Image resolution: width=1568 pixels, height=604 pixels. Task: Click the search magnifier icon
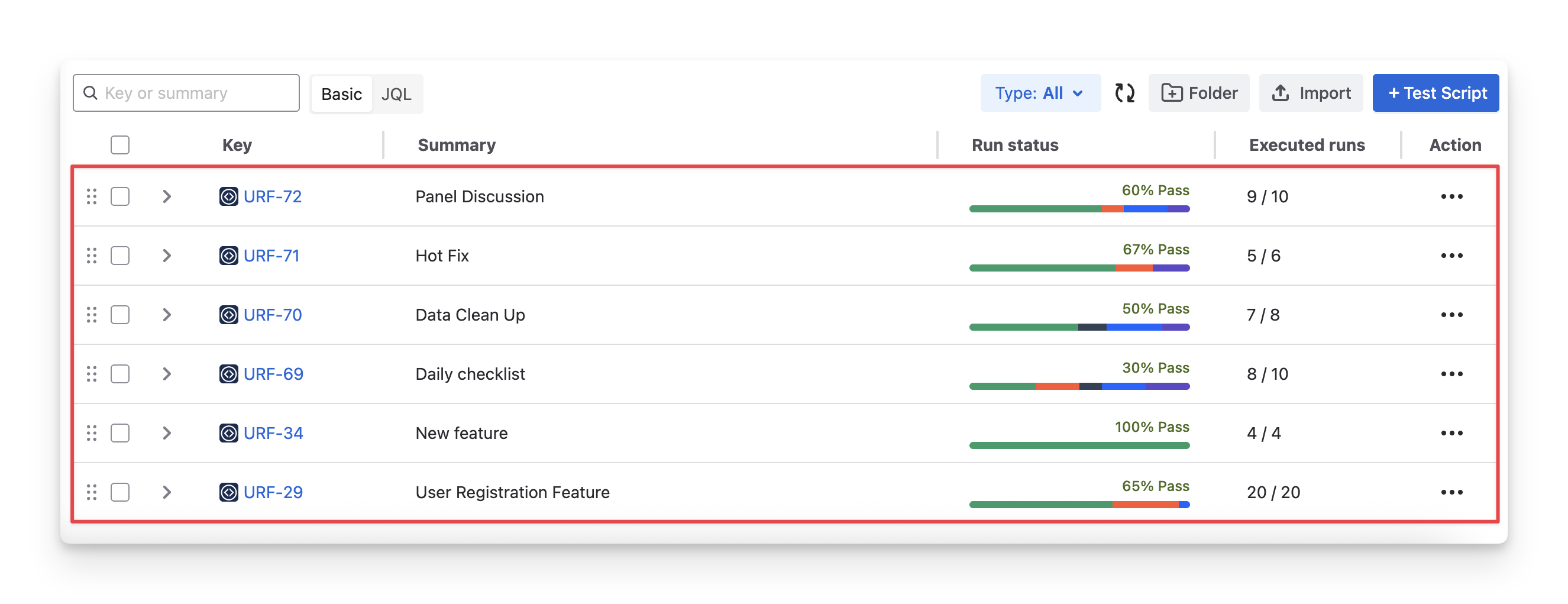[90, 93]
